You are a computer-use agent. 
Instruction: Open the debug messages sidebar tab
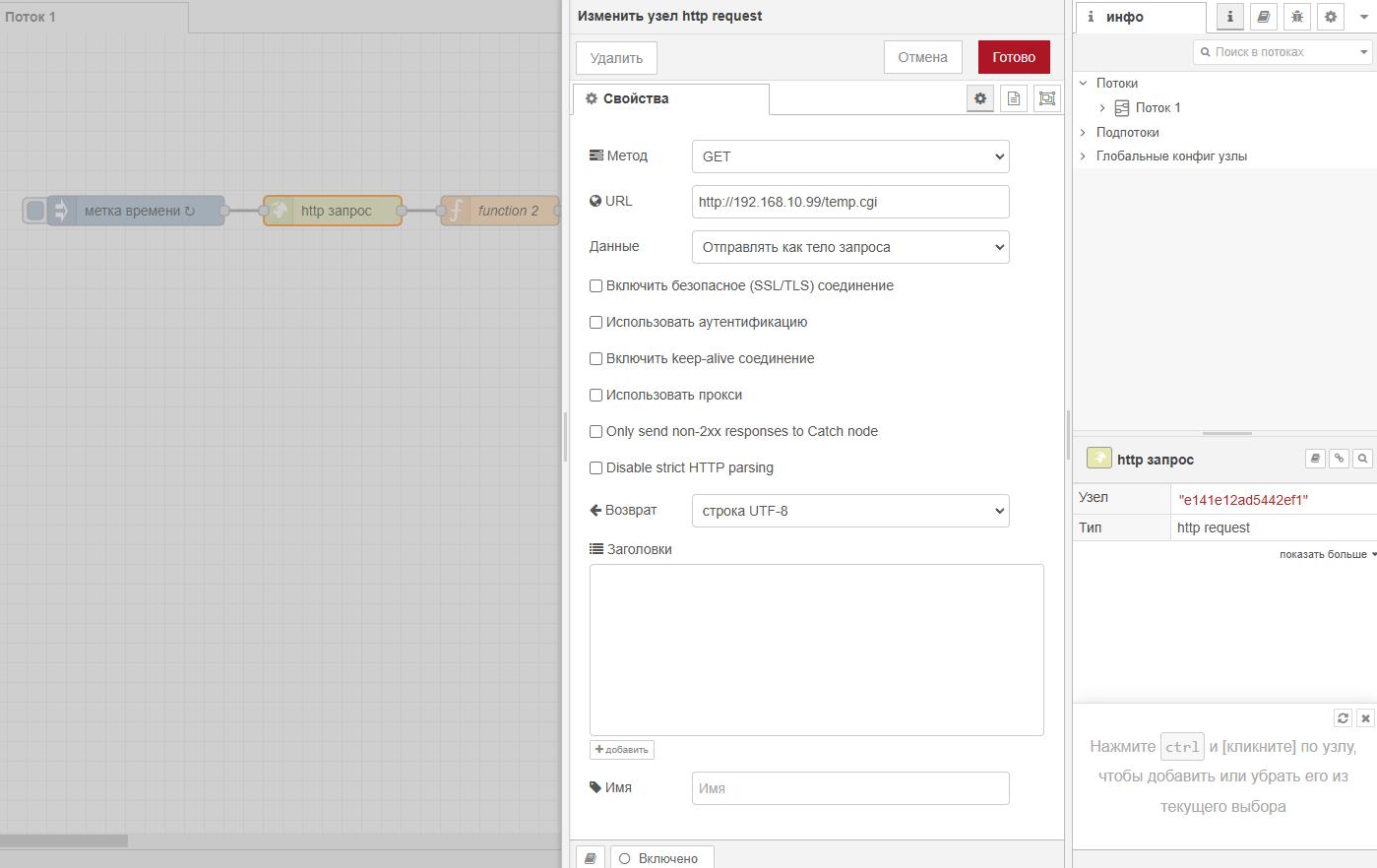click(x=1296, y=17)
